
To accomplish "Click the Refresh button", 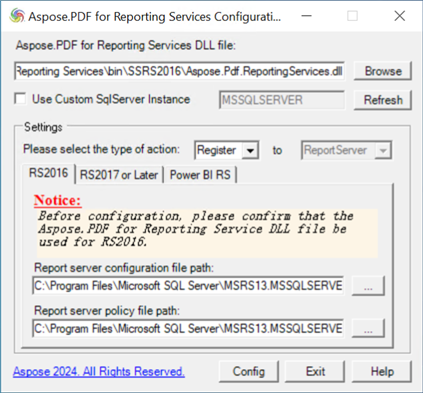I will [x=383, y=100].
